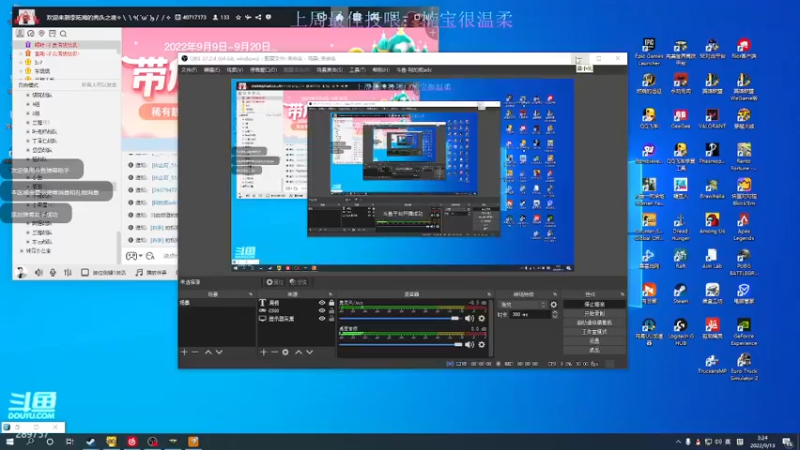Click the search icon in chat sidebar
The height and width of the screenshot is (450, 800).
pos(63,34)
